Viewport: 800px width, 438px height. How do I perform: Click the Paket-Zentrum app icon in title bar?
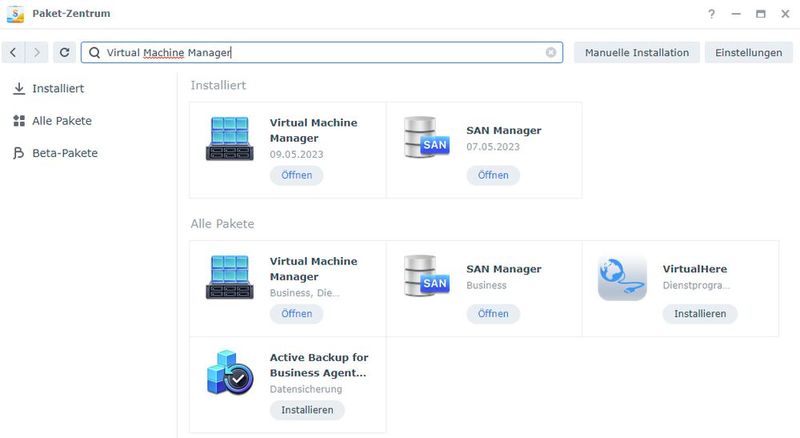(15, 14)
